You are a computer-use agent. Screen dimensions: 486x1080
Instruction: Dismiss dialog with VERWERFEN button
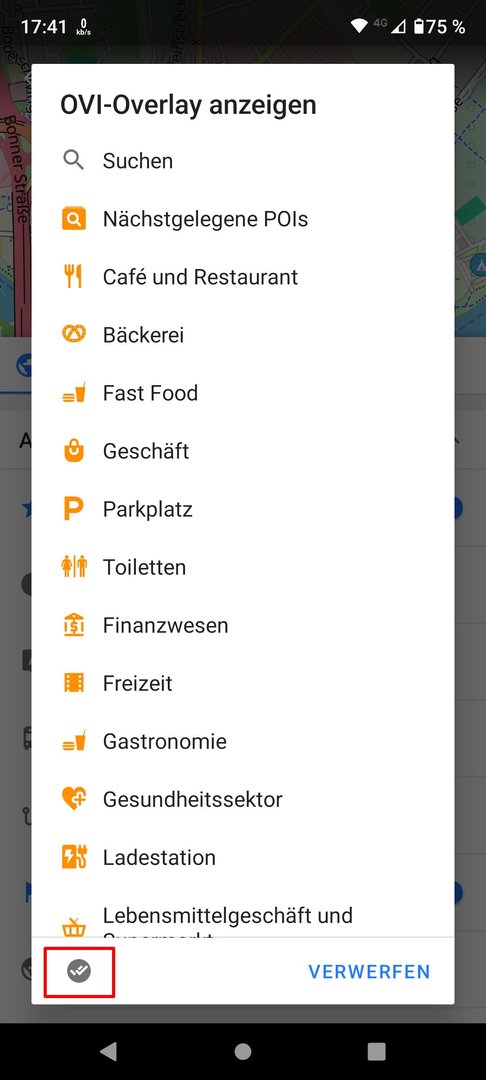click(369, 971)
